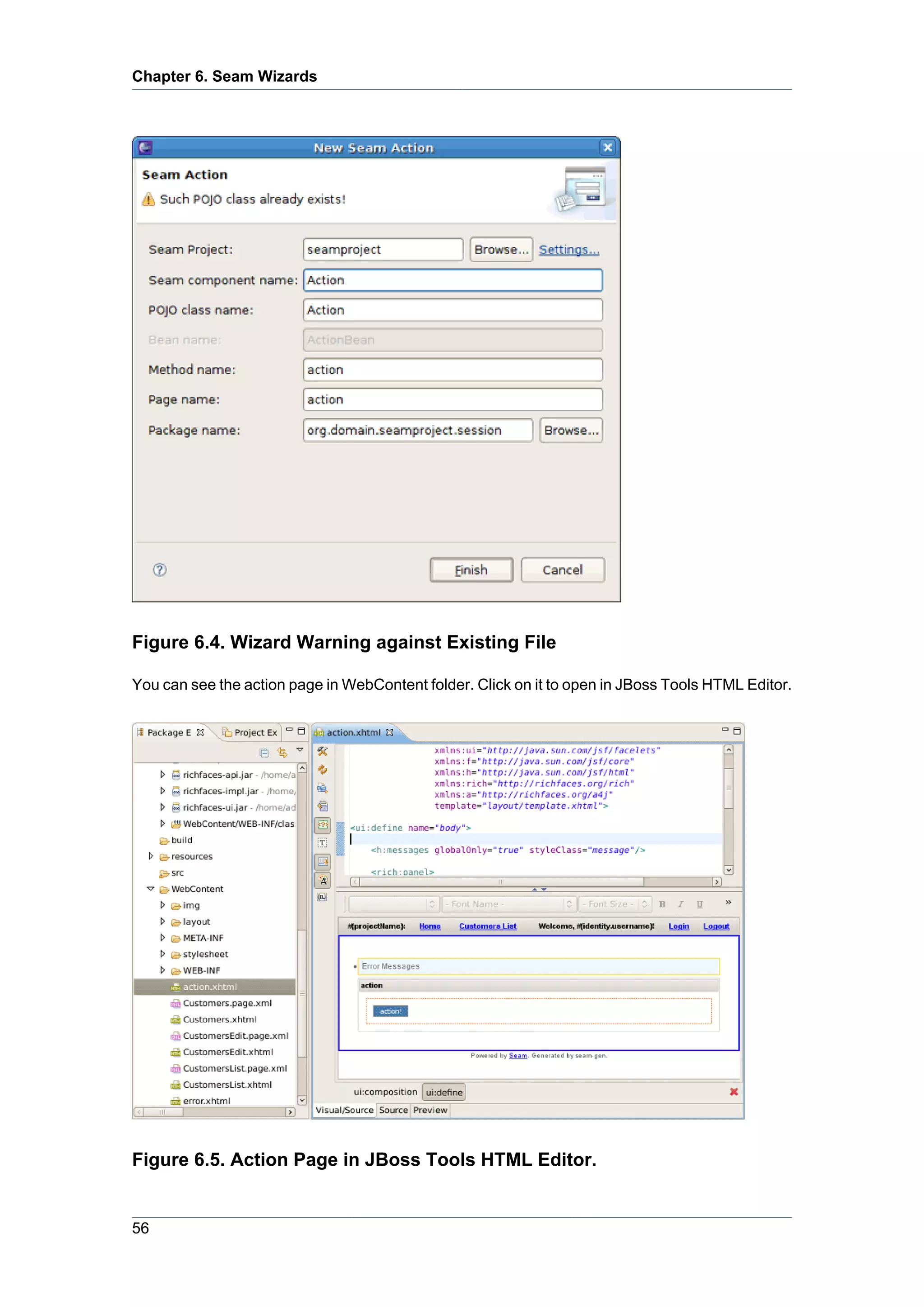
Task: Click Browse next to Package name
Action: (x=571, y=431)
